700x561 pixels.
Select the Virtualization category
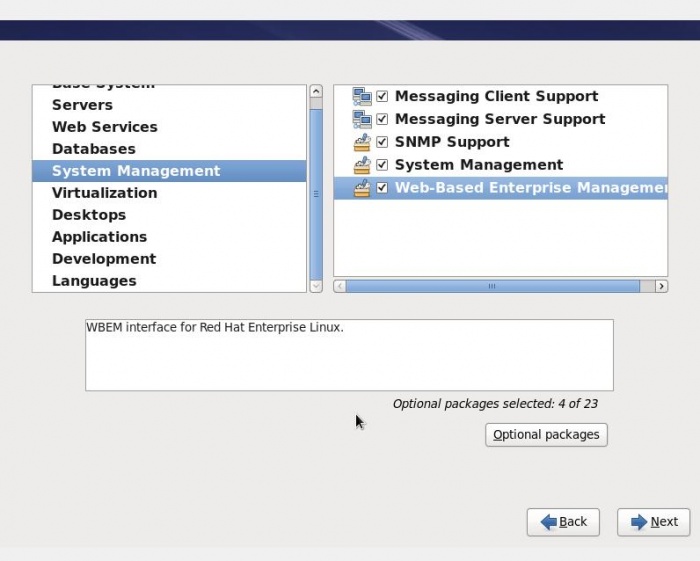point(169,193)
